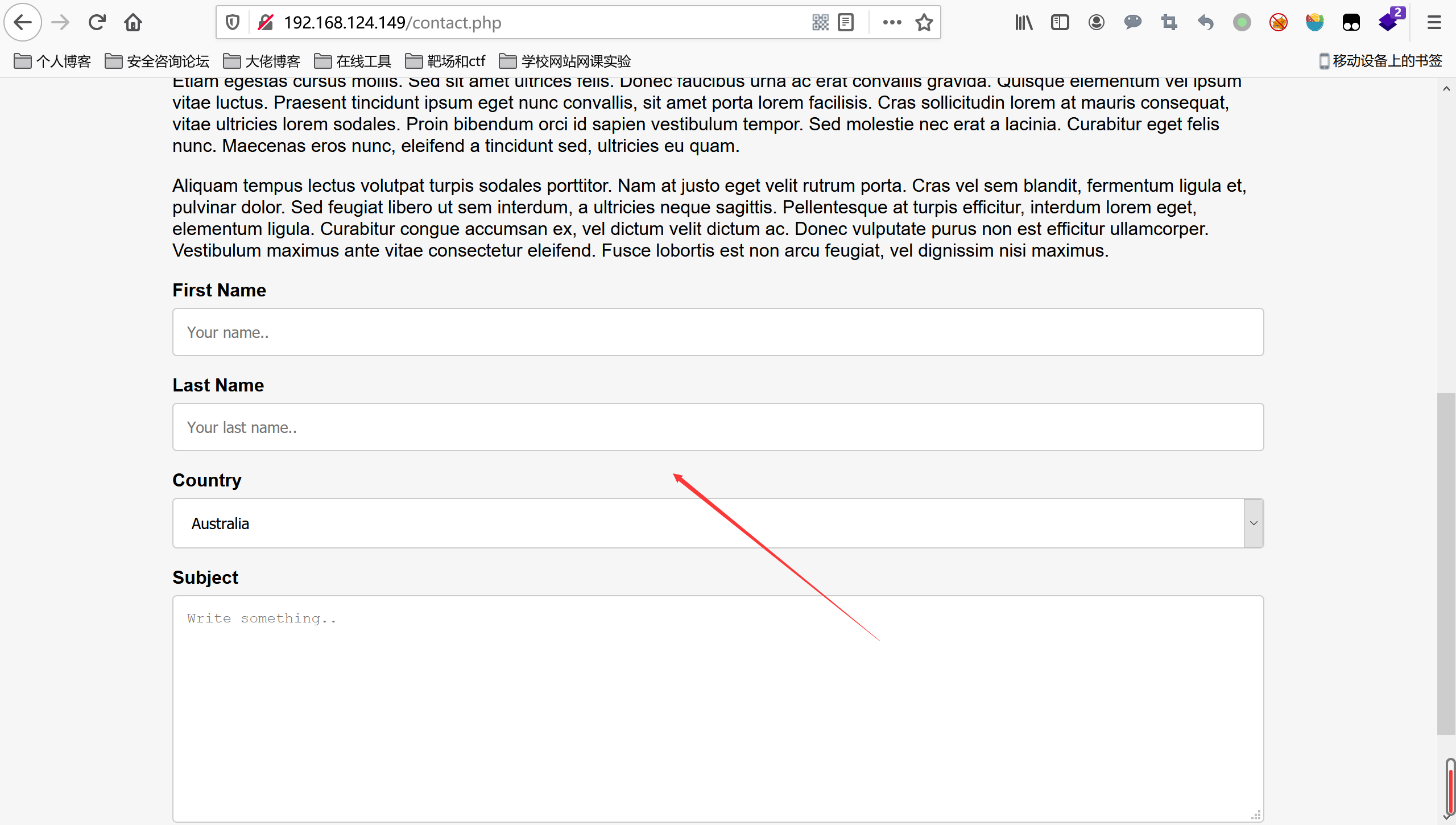The height and width of the screenshot is (825, 1456).
Task: Open tracking protection shield info
Action: tap(232, 23)
